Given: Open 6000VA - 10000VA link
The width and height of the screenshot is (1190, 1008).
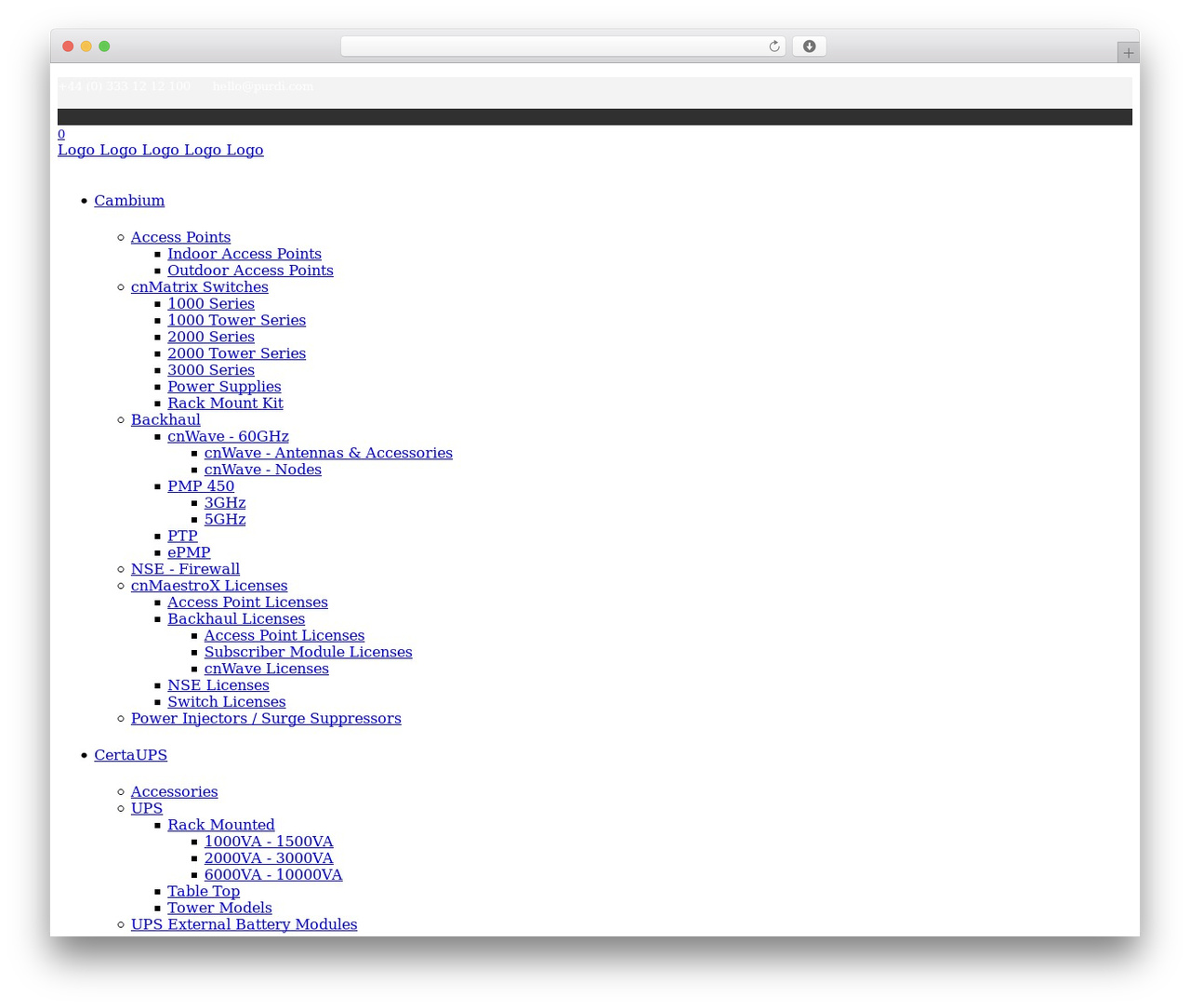Looking at the screenshot, I should tap(273, 876).
